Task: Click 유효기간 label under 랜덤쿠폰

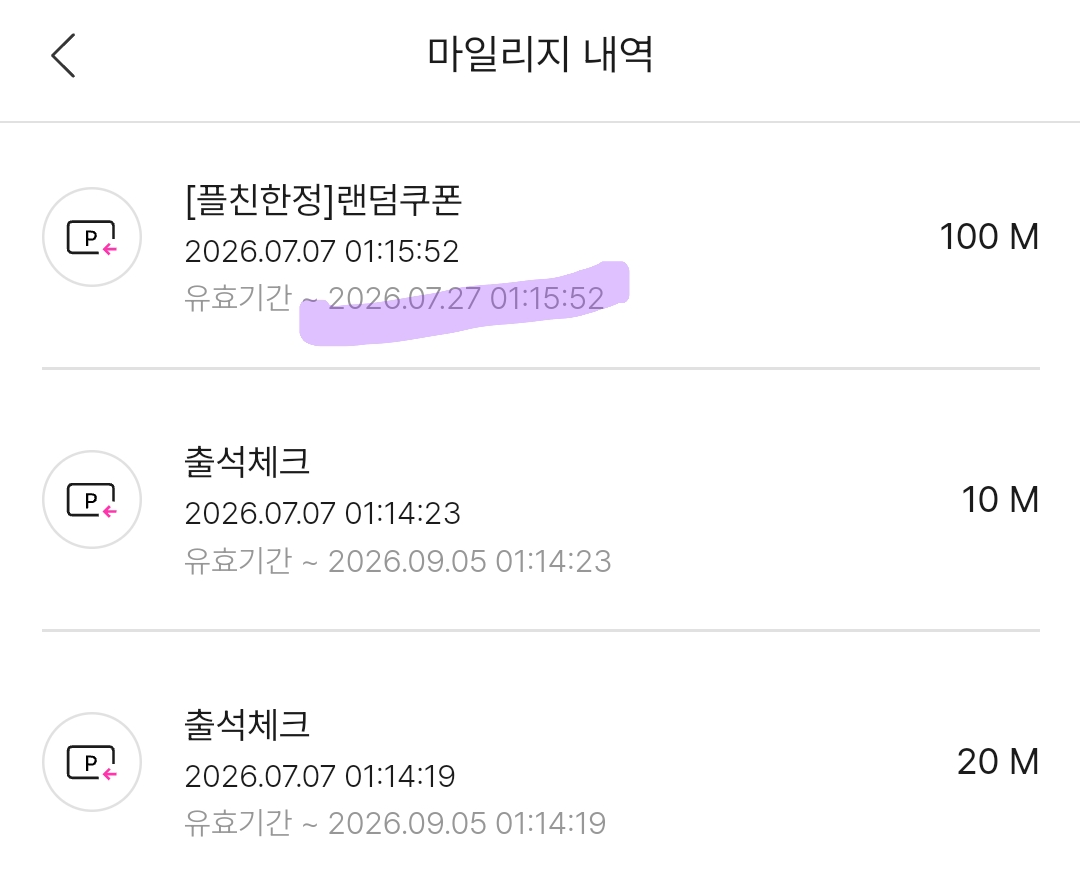Action: [x=238, y=298]
